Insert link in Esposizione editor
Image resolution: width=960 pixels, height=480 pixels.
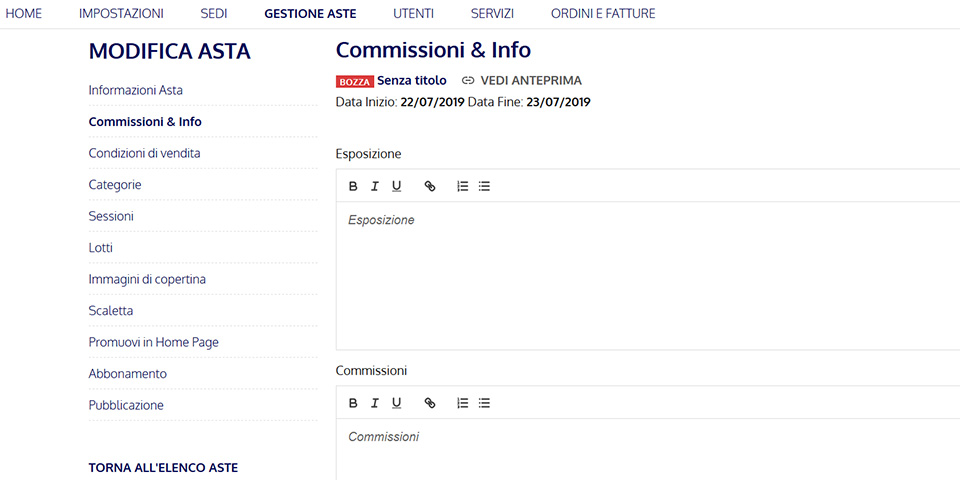[x=430, y=186]
